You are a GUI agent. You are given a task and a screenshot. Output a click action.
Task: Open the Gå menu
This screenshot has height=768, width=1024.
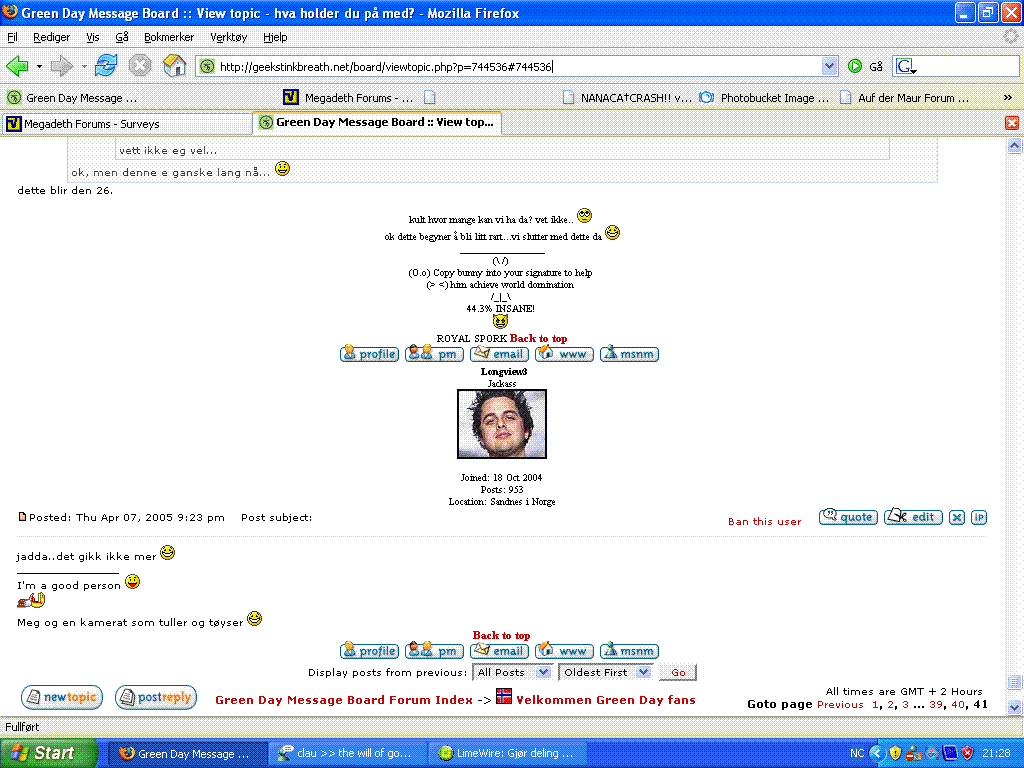pos(121,37)
